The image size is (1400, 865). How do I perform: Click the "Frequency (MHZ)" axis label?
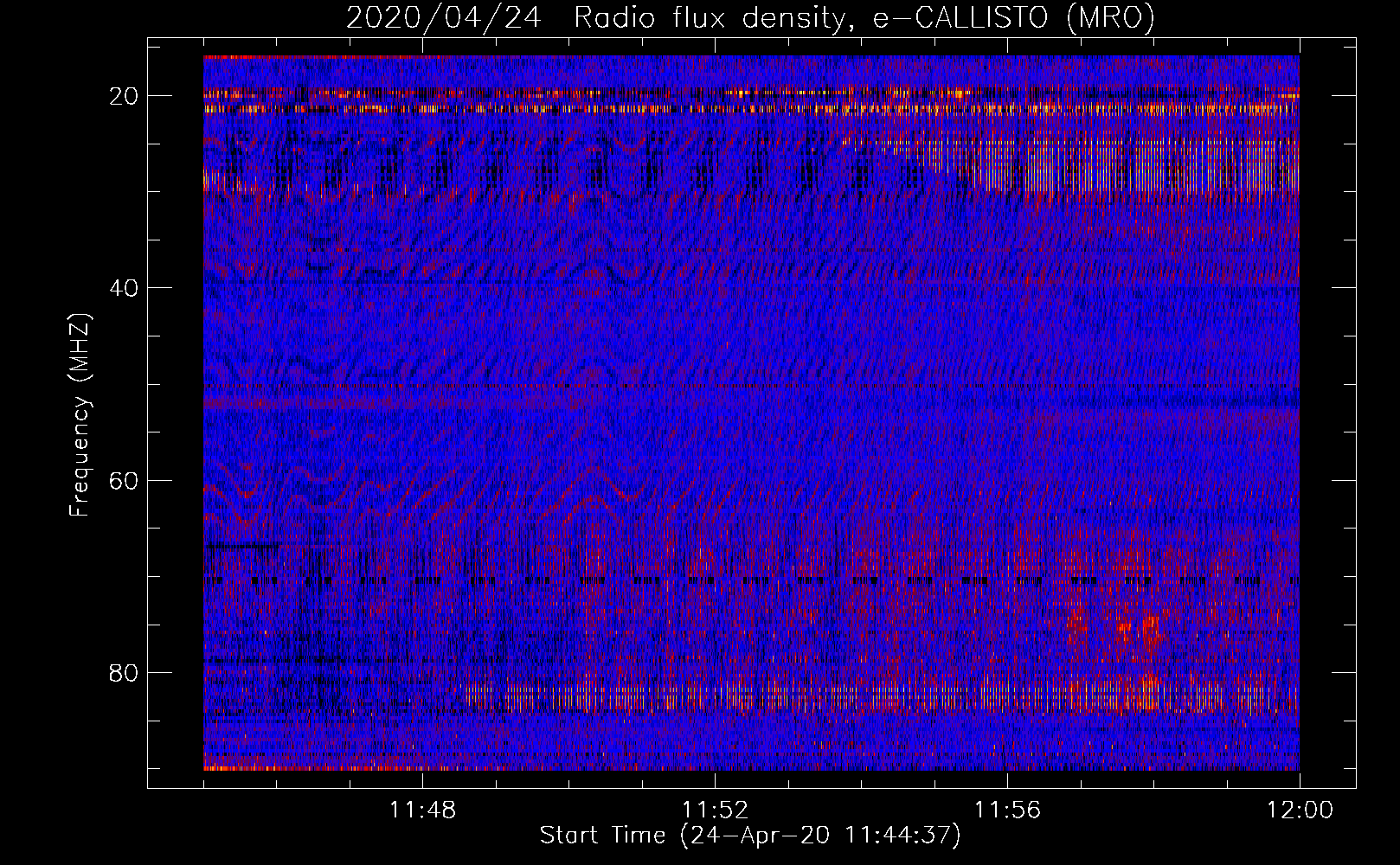click(x=80, y=415)
